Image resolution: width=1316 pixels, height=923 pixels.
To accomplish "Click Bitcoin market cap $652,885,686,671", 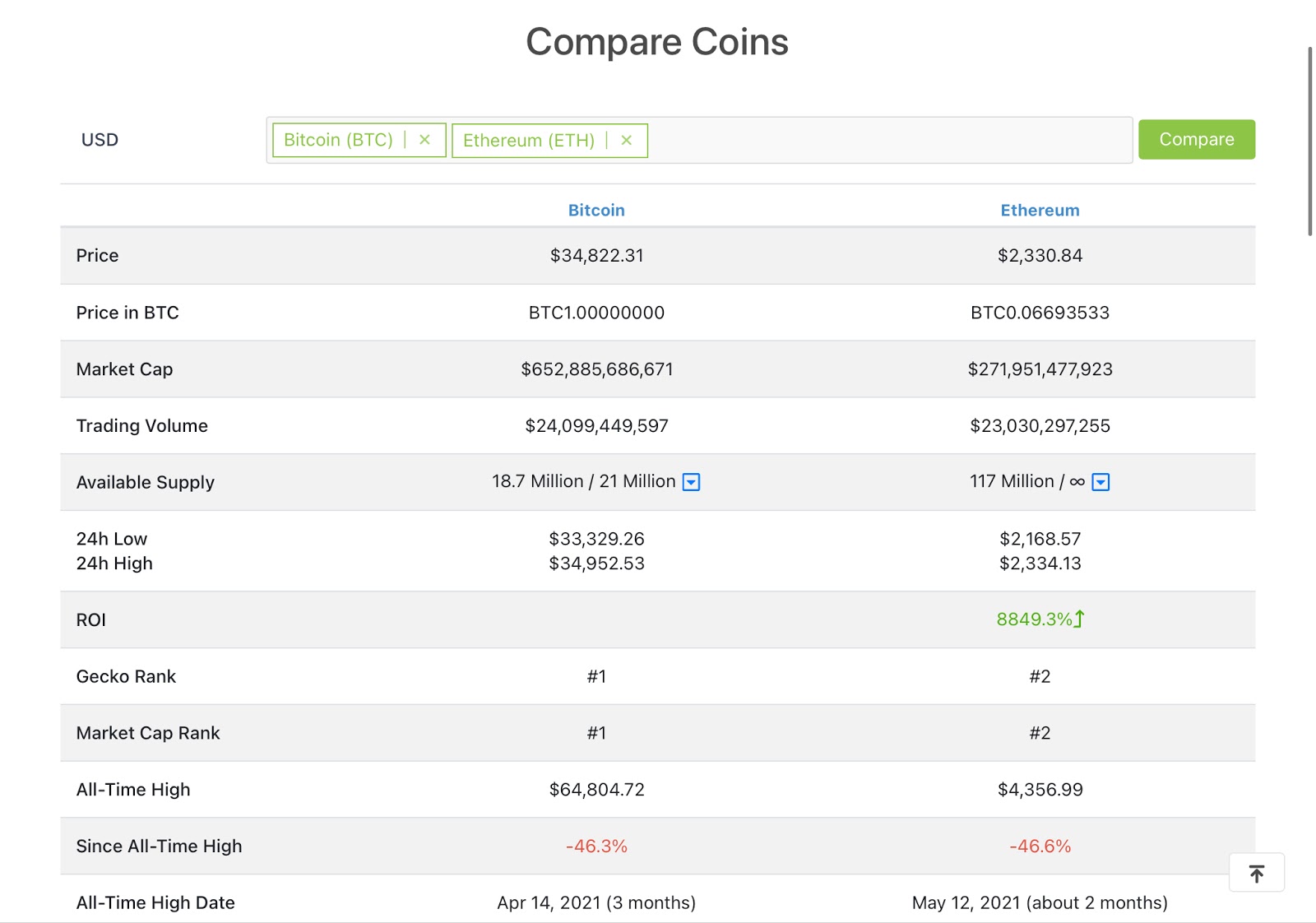I will [x=596, y=369].
